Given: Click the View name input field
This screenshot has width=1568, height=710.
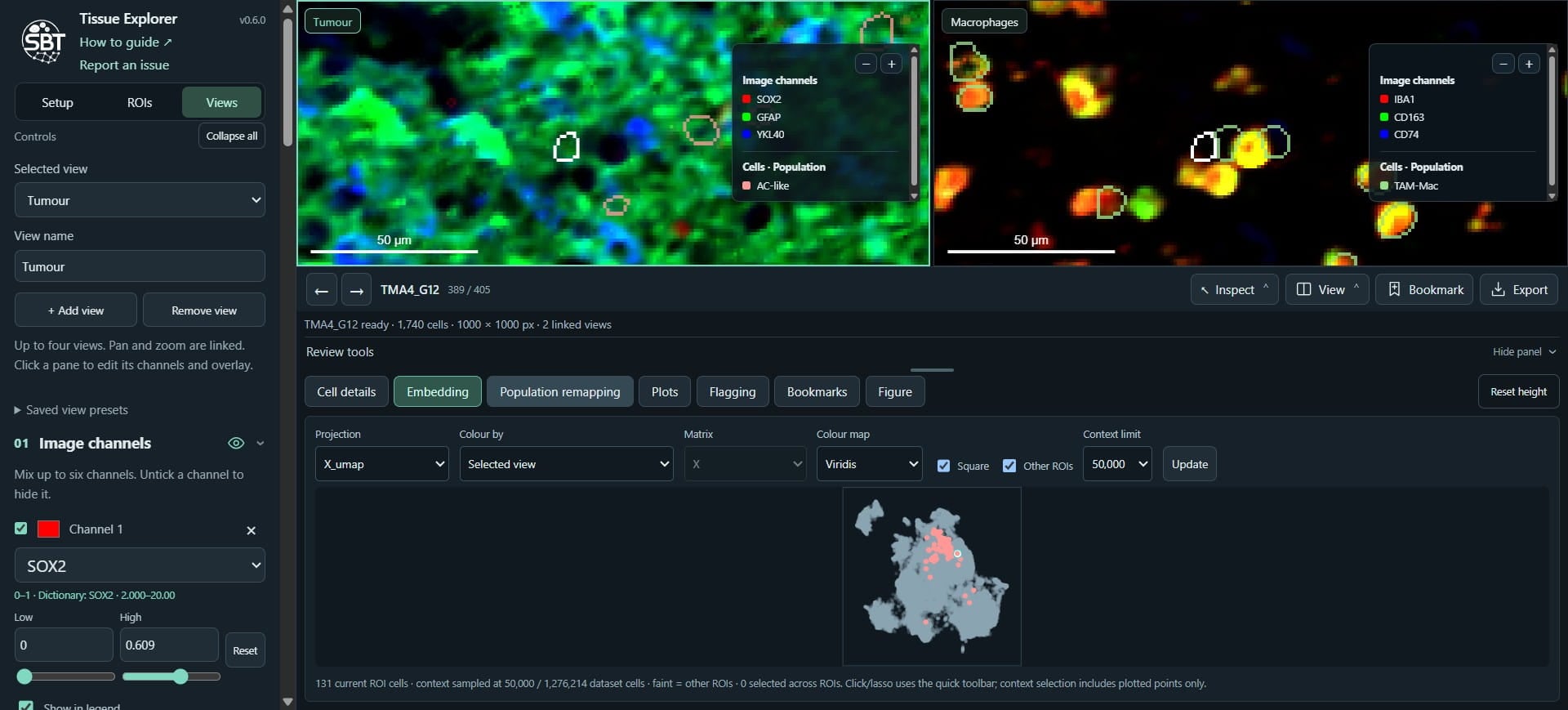Looking at the screenshot, I should pos(140,267).
